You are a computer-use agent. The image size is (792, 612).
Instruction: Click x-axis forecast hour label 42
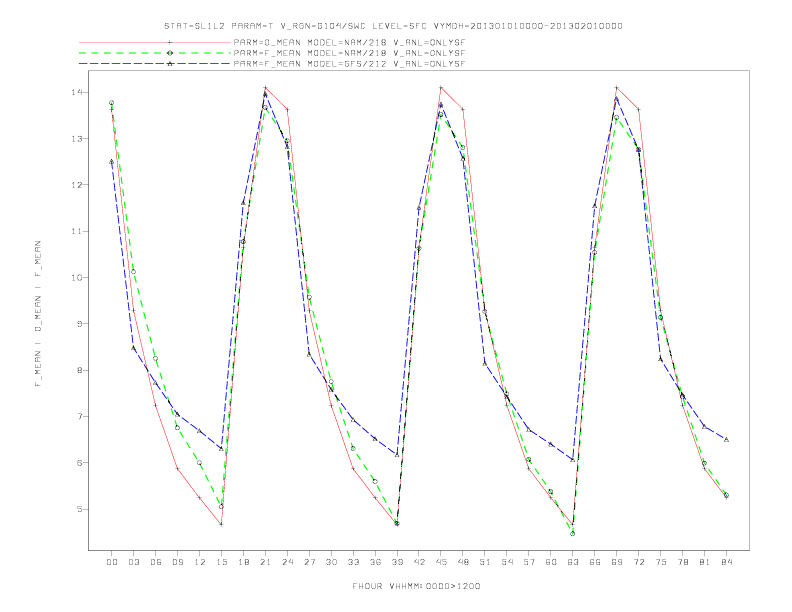[419, 562]
